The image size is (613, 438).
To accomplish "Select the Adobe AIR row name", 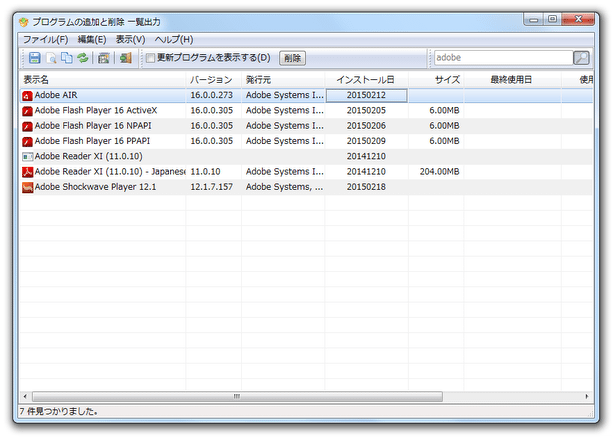I will coord(56,95).
